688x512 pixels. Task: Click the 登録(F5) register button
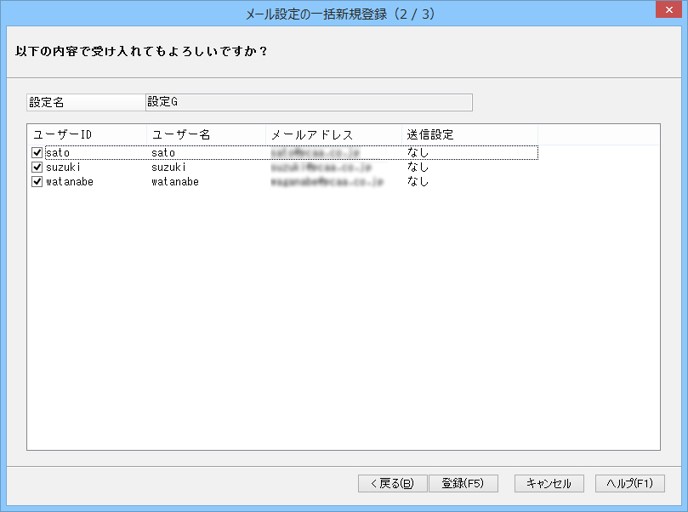(463, 483)
